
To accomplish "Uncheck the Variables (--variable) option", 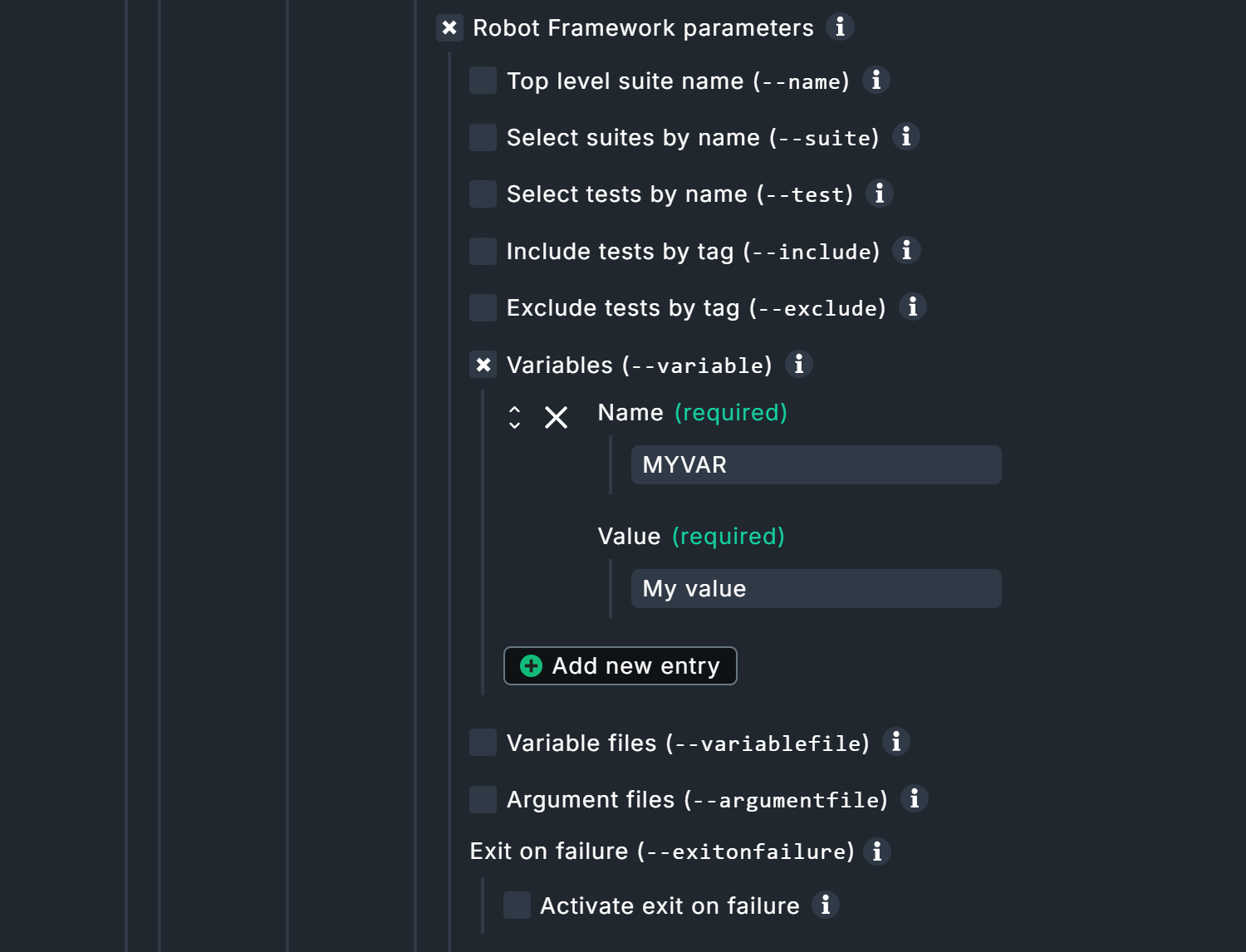I will tap(483, 365).
